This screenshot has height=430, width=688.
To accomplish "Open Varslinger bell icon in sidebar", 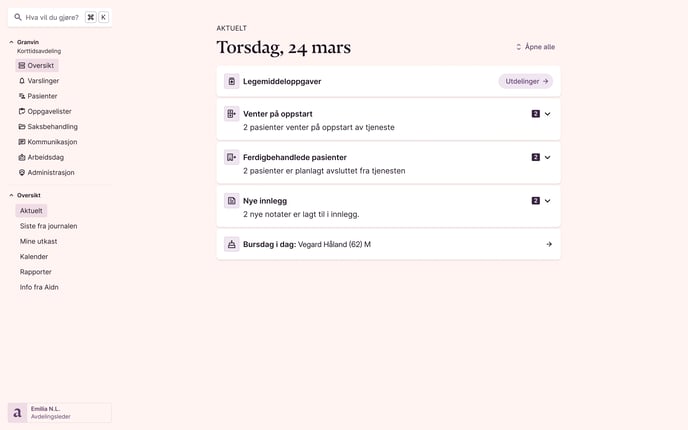I will coord(22,81).
